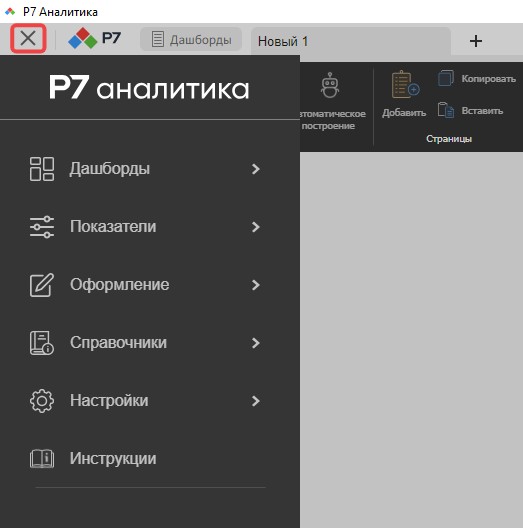The image size is (523, 528).
Task: Click the Копировать page icon
Action: (x=446, y=78)
